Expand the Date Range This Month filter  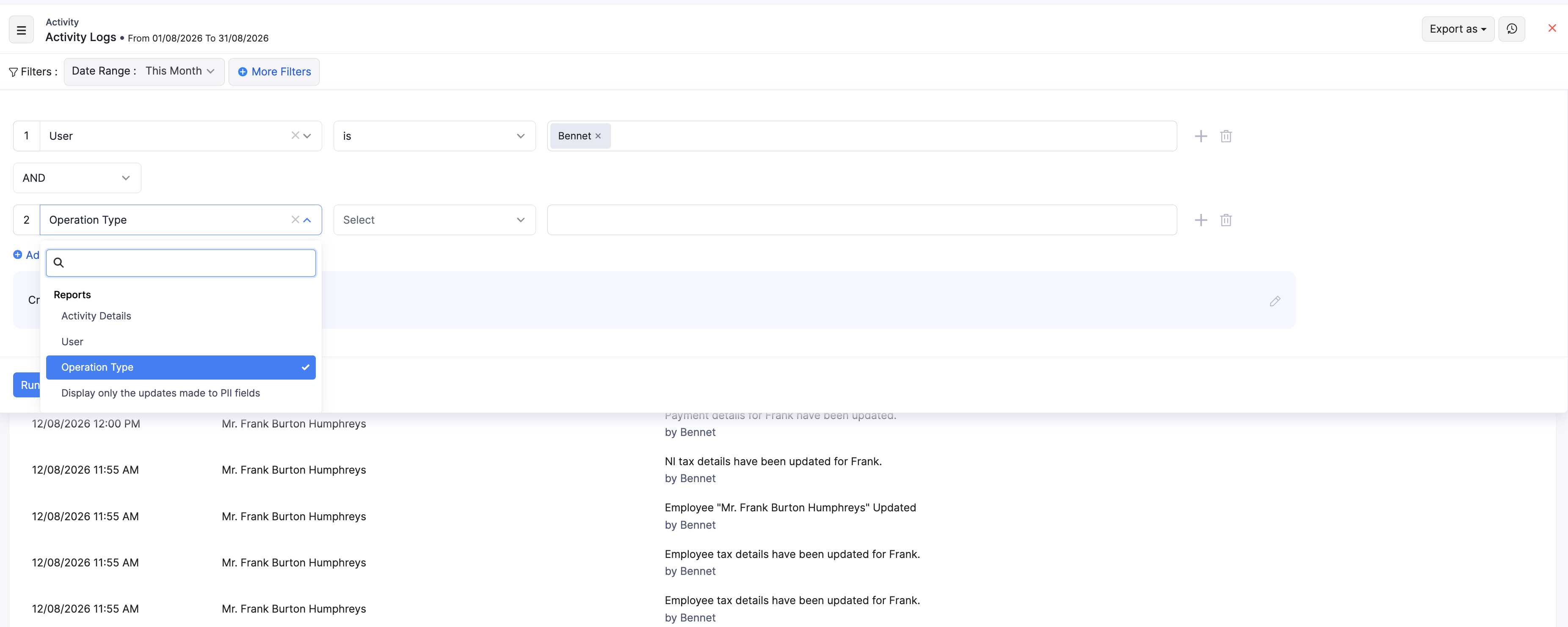click(144, 71)
